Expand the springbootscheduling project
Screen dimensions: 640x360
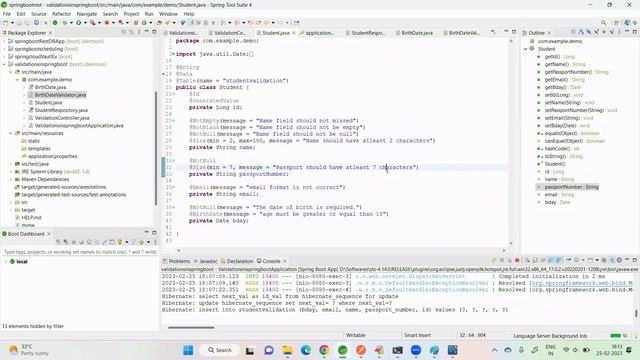pyautogui.click(x=4, y=49)
